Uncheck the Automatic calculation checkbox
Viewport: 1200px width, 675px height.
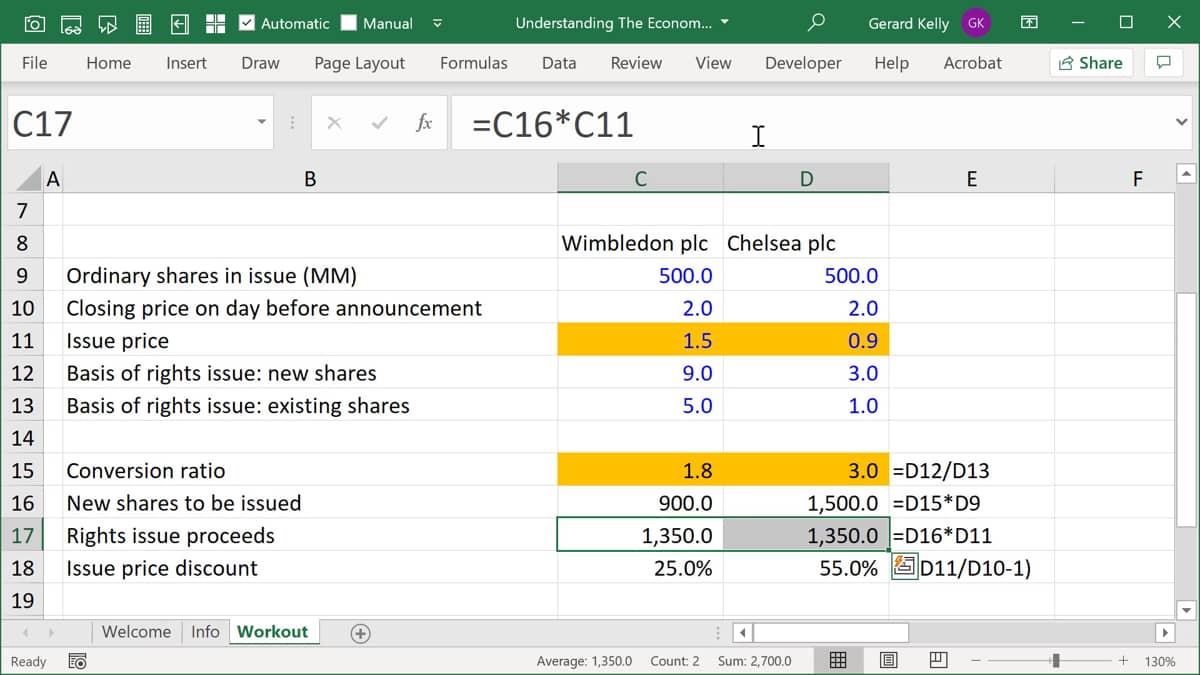[x=248, y=22]
